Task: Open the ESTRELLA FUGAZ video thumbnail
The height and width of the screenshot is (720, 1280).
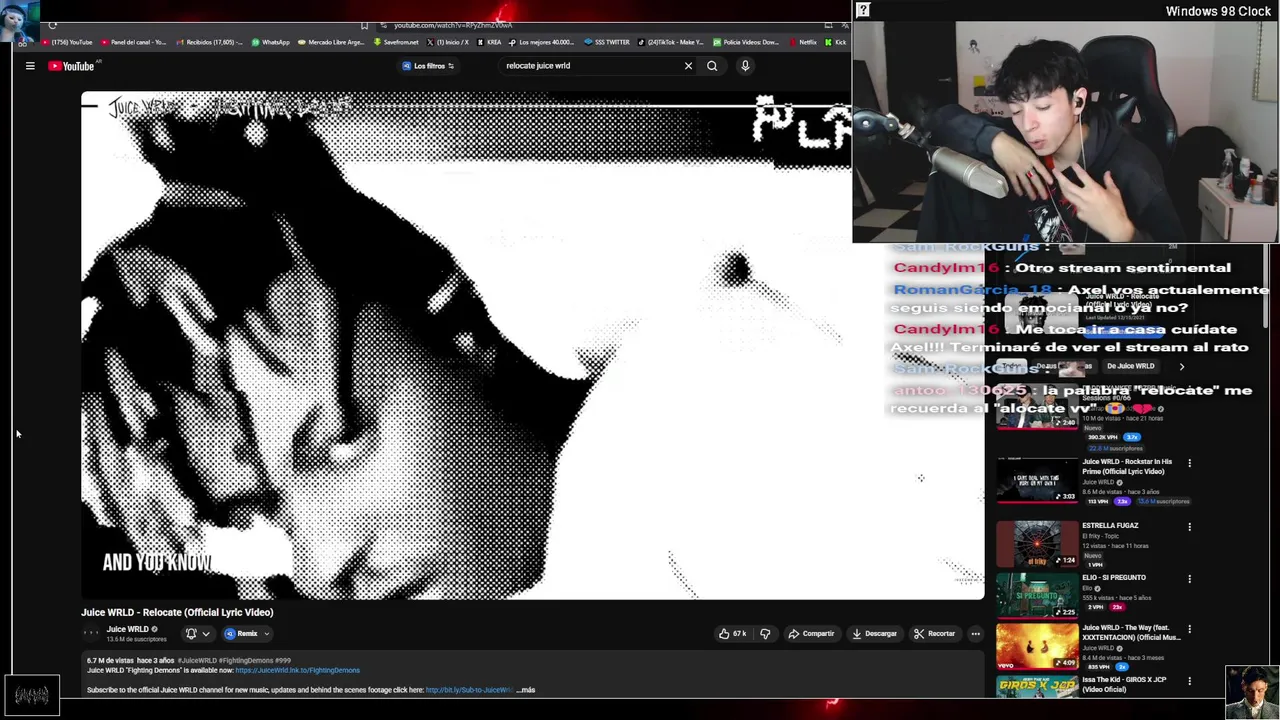Action: 1037,543
